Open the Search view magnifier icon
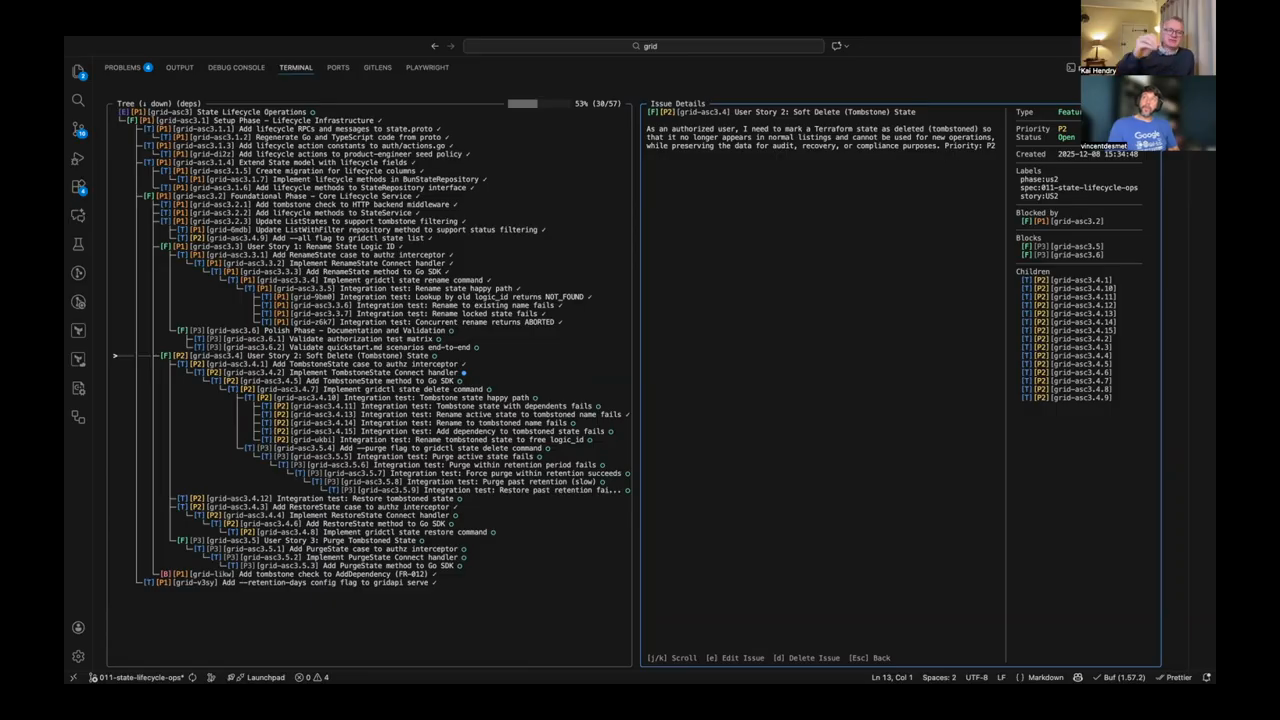Image resolution: width=1280 pixels, height=720 pixels. click(78, 100)
